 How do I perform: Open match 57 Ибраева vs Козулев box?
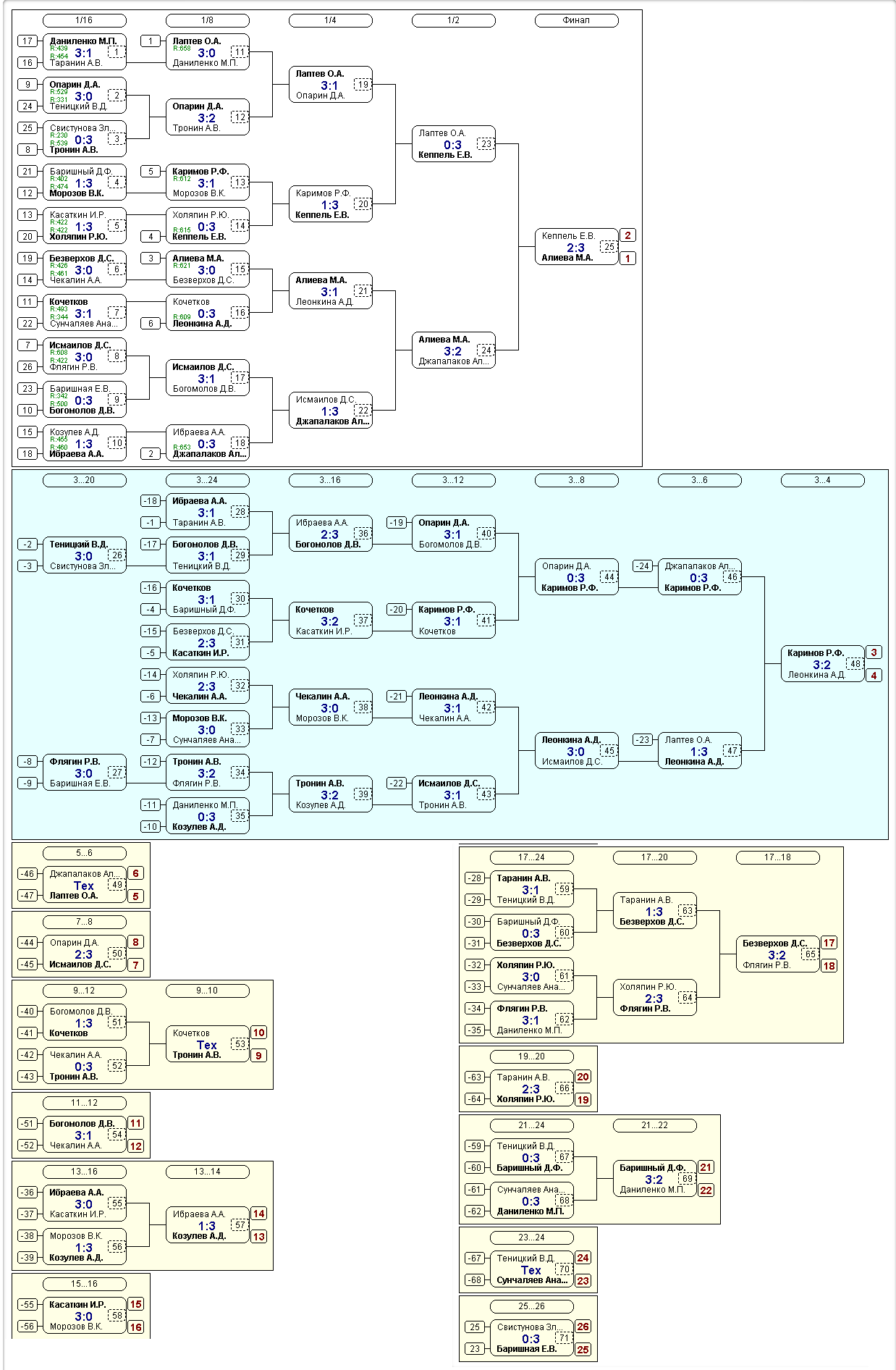(x=207, y=1224)
